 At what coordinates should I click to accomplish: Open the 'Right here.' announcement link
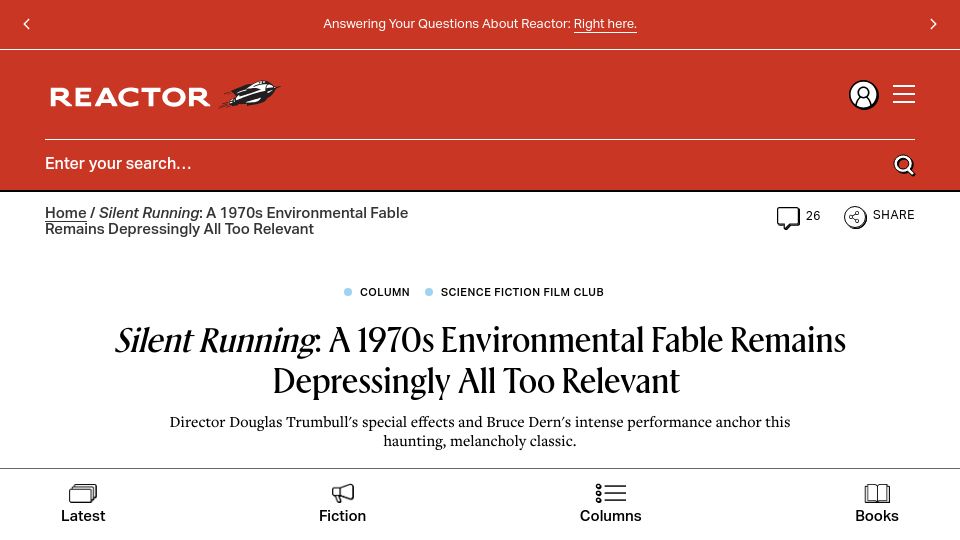[605, 24]
